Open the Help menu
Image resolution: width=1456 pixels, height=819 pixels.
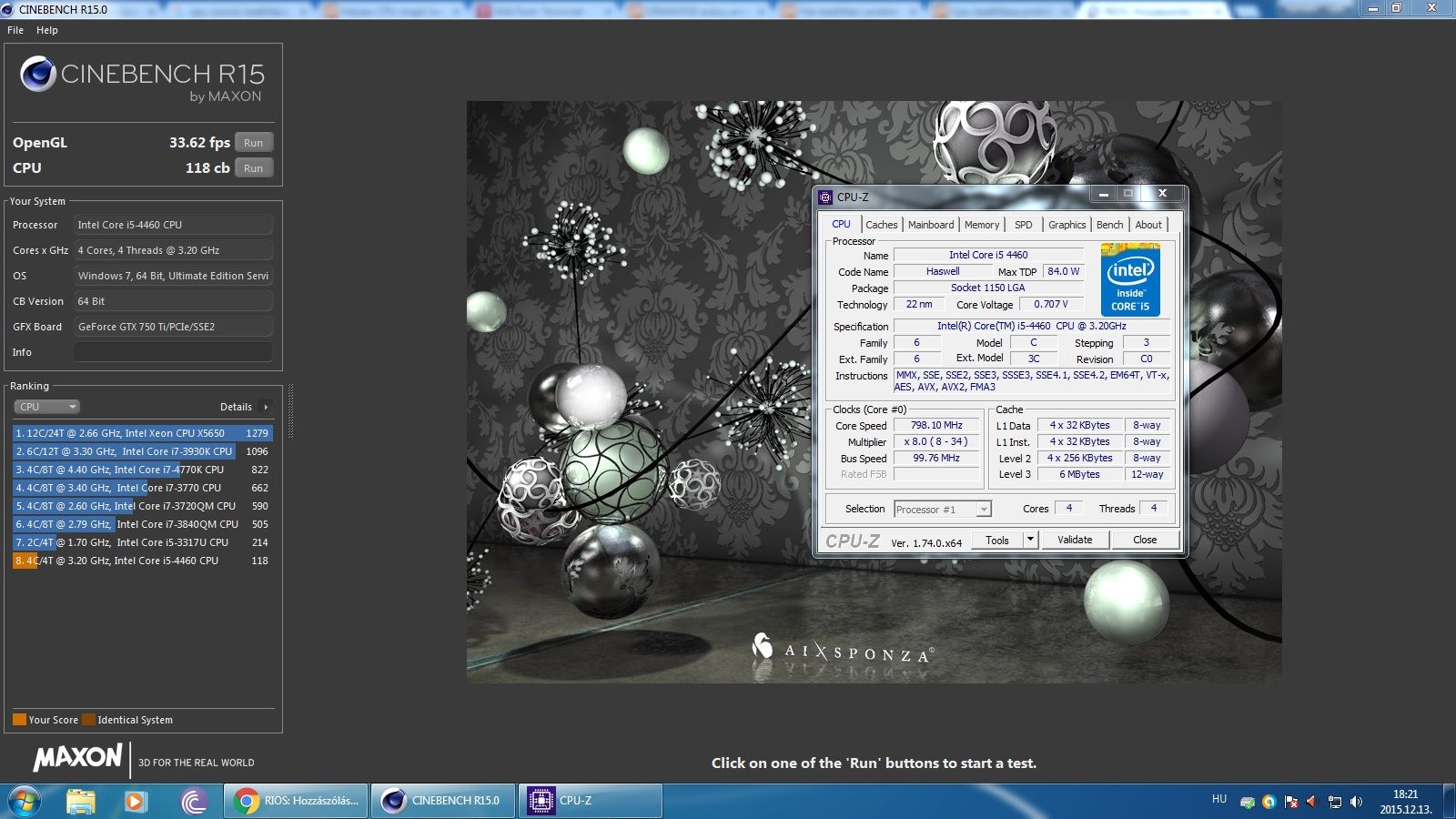47,30
